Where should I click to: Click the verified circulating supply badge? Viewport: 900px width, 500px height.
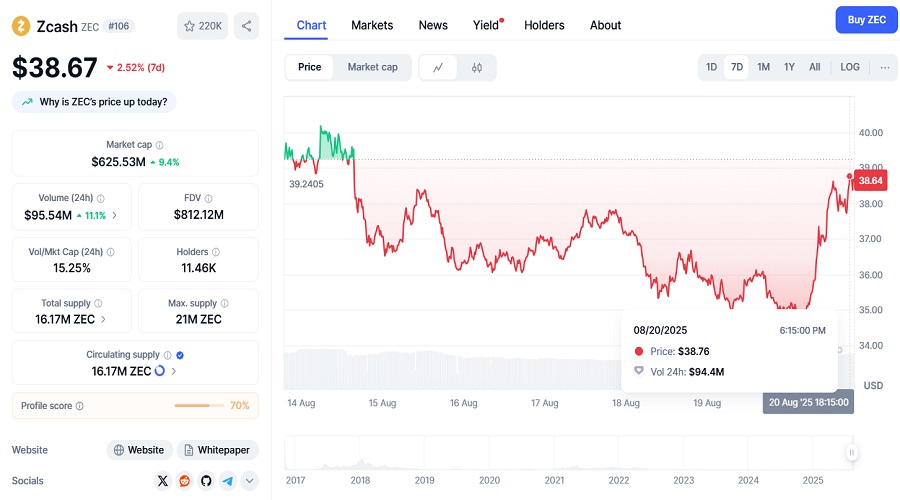click(180, 355)
